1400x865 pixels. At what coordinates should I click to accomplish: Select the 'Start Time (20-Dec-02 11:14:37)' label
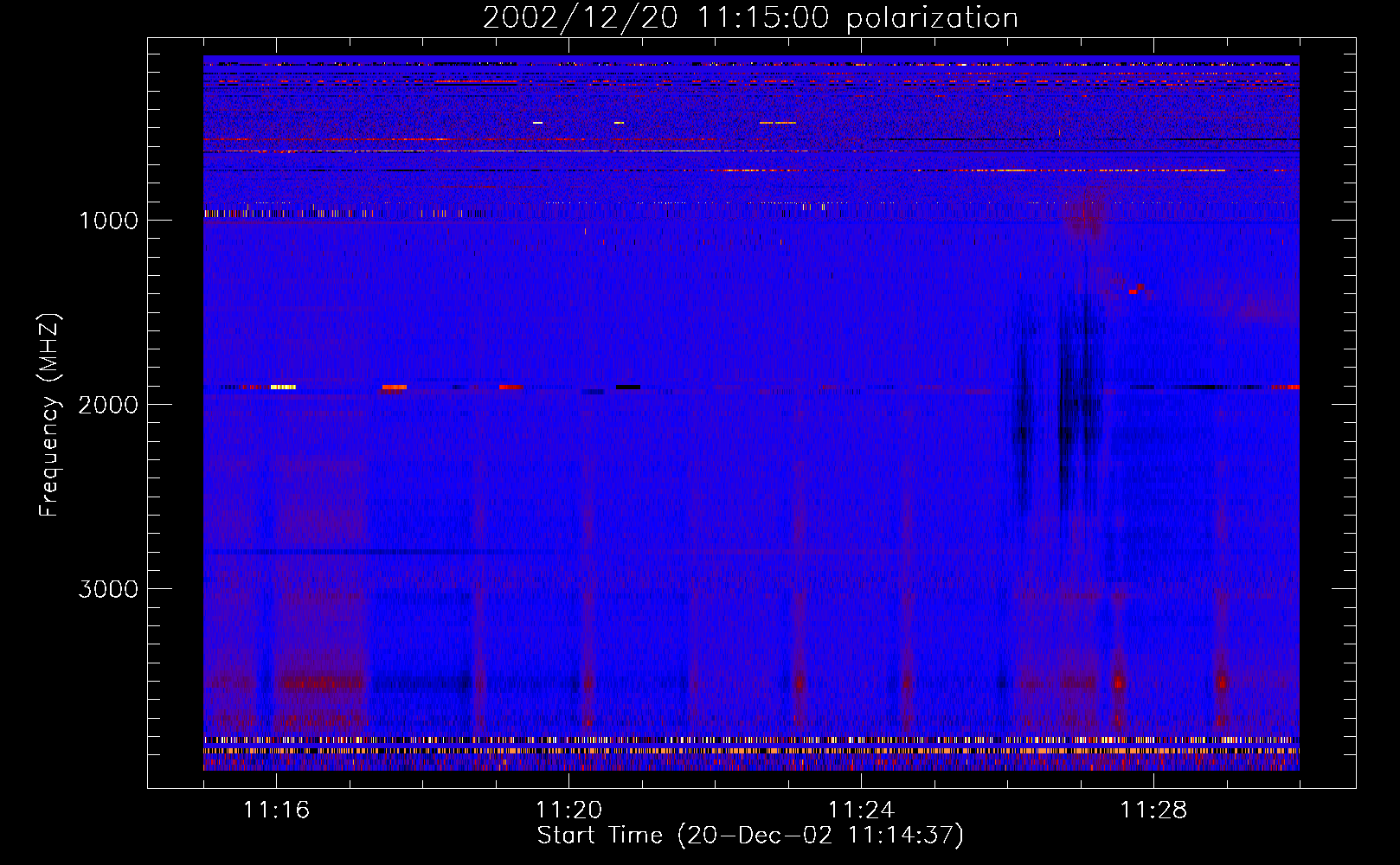[x=750, y=836]
